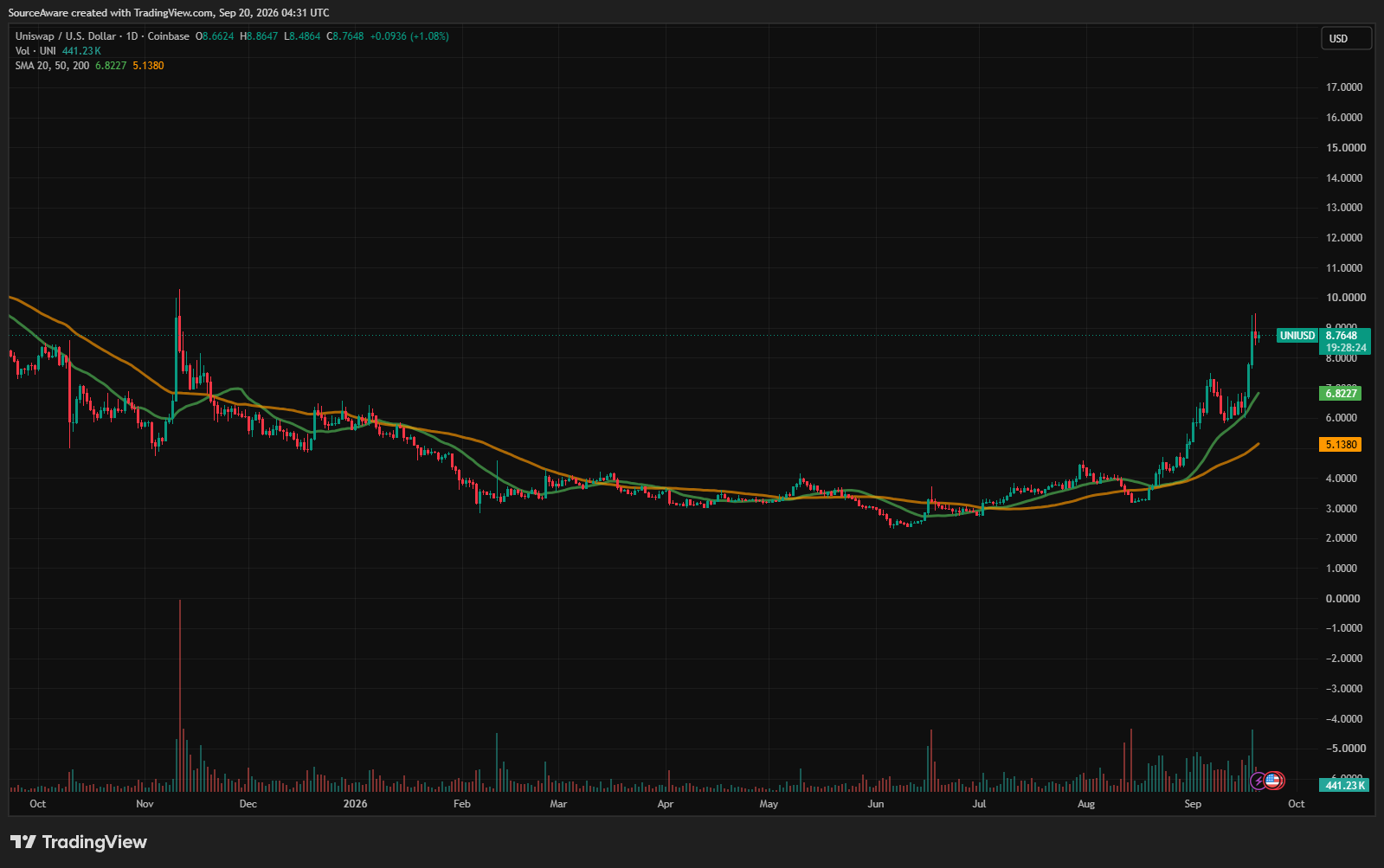Click the −4.0000 price scale label

[x=1344, y=719]
